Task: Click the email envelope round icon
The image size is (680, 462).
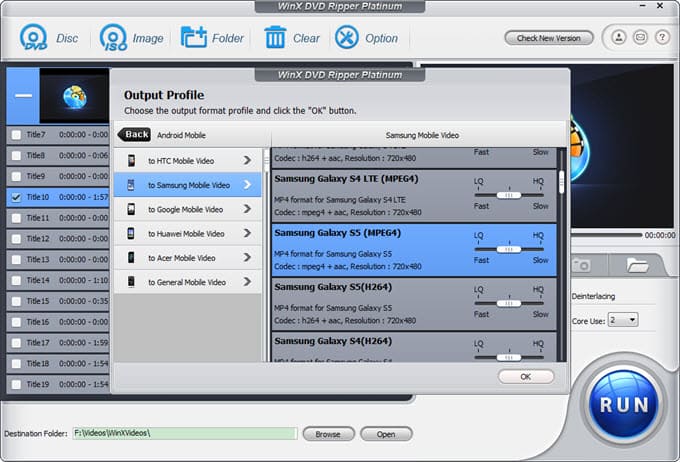Action: point(640,37)
